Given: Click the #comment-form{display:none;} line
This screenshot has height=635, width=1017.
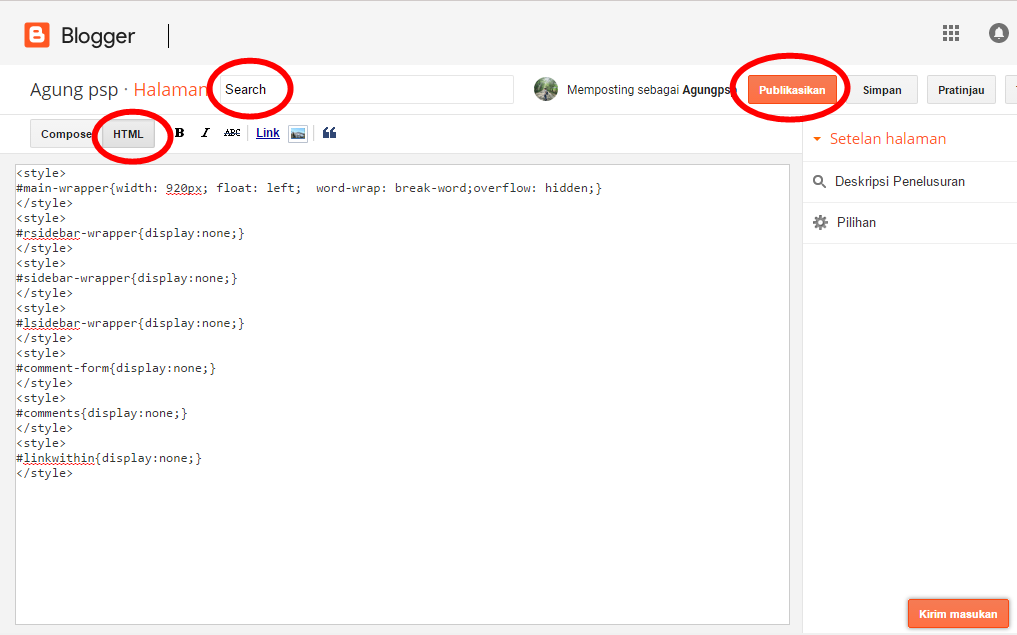Looking at the screenshot, I should 116,368.
